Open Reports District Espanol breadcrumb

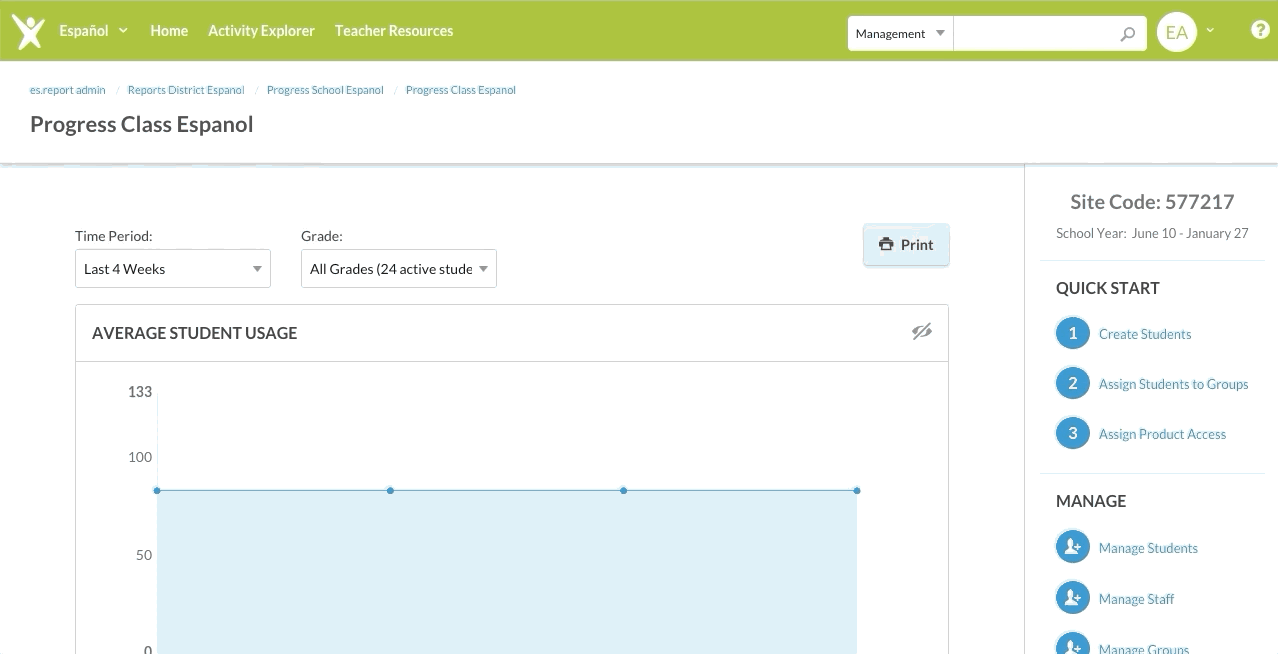tap(186, 90)
